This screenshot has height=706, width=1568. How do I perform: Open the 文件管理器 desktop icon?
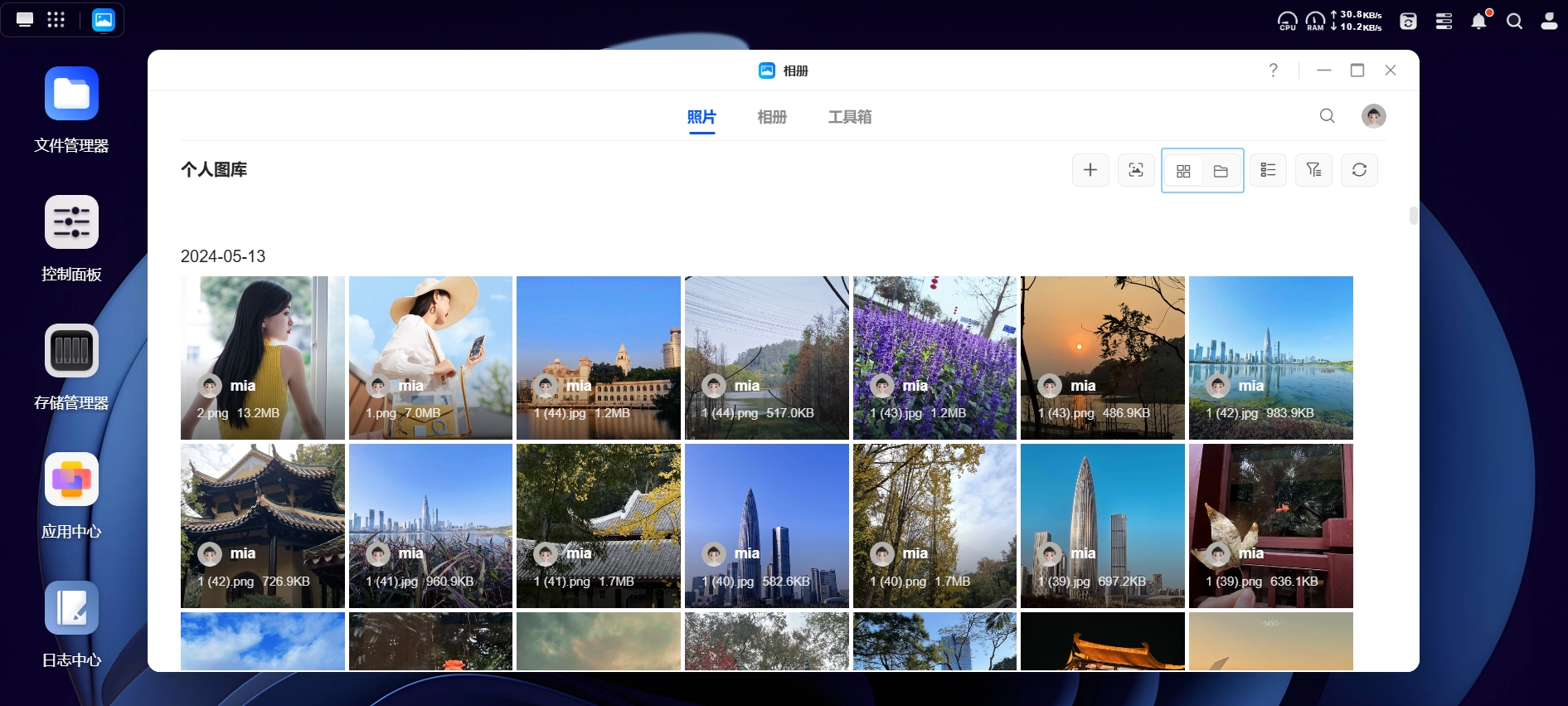[x=71, y=94]
